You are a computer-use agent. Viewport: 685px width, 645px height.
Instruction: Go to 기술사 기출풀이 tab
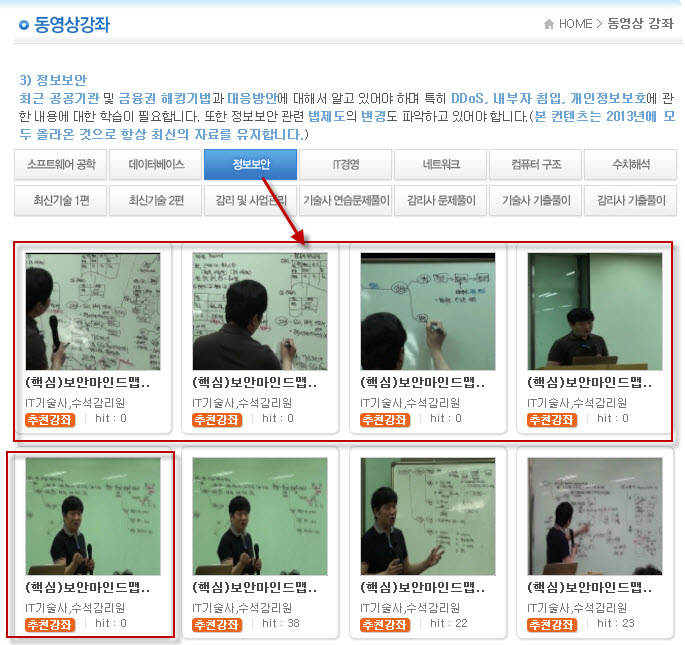coord(536,201)
